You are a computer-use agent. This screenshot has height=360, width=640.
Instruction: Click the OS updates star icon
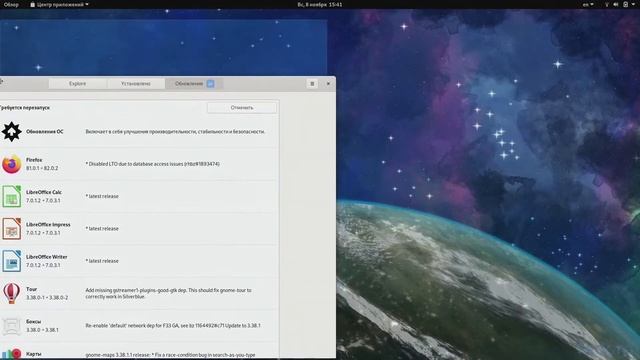[x=11, y=131]
